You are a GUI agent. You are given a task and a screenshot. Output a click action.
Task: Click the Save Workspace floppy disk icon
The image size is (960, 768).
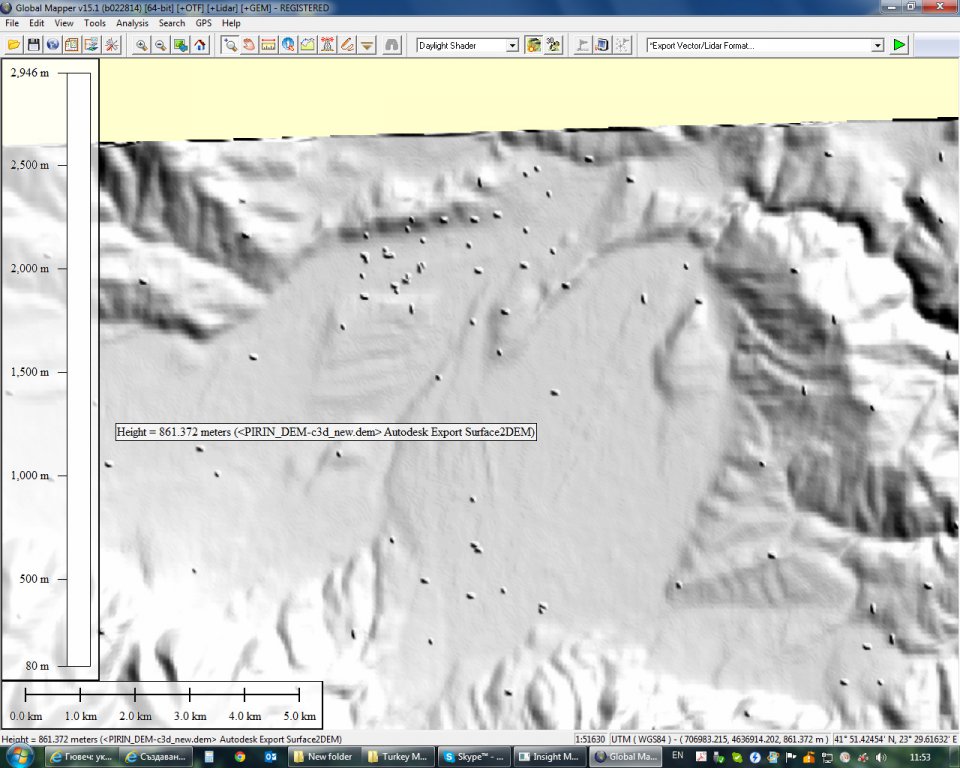click(x=33, y=45)
